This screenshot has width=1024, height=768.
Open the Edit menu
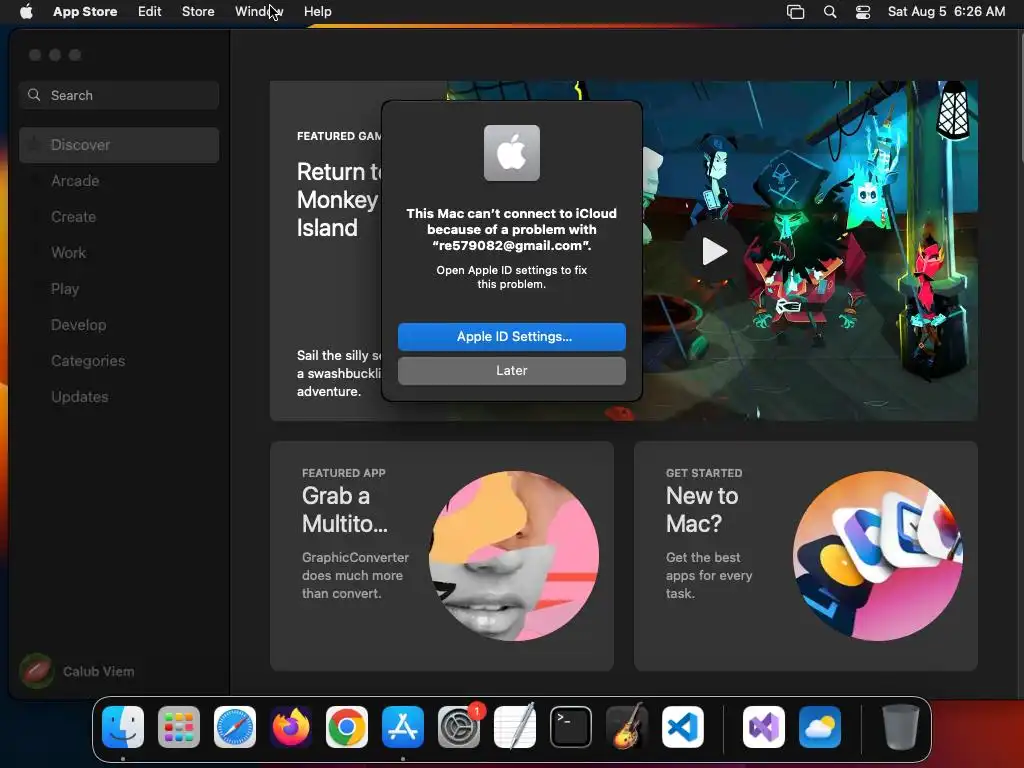click(150, 11)
